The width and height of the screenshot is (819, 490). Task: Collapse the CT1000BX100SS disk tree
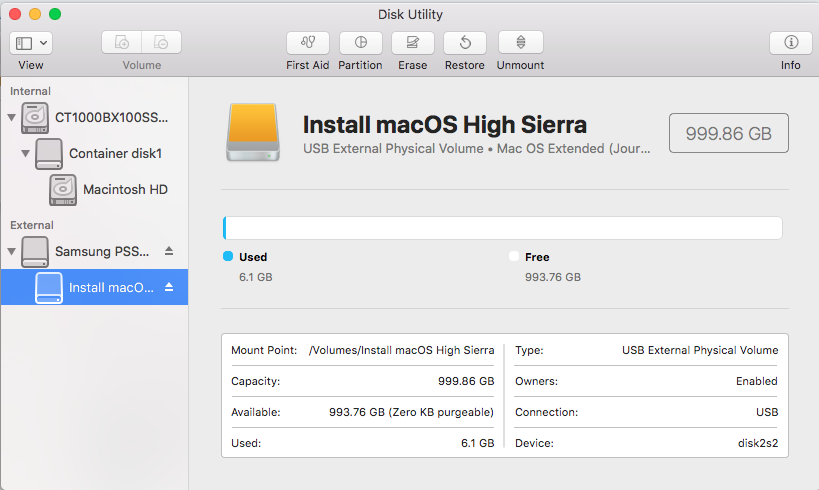[x=11, y=118]
